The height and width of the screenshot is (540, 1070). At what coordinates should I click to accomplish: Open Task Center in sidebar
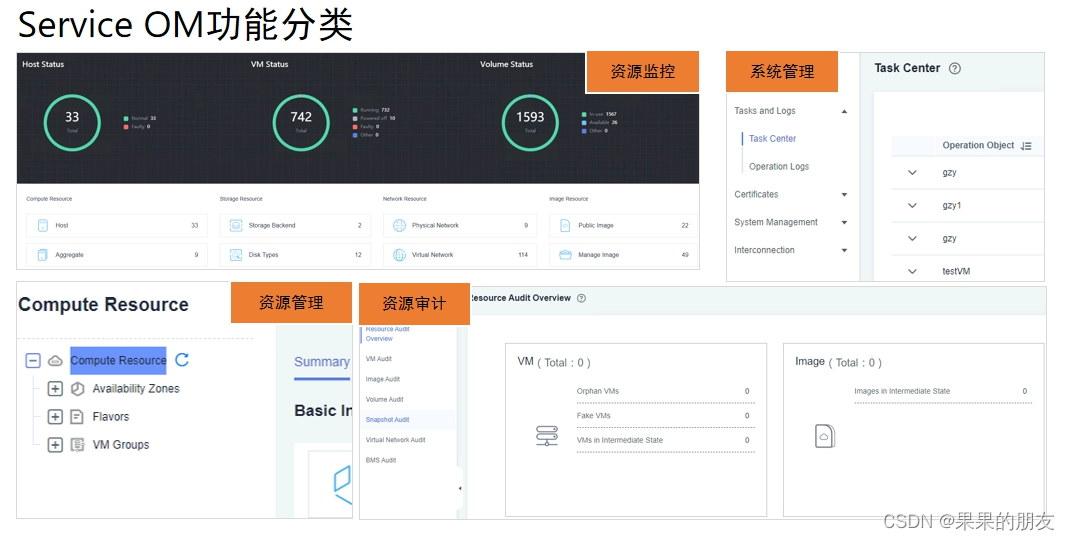click(x=772, y=139)
